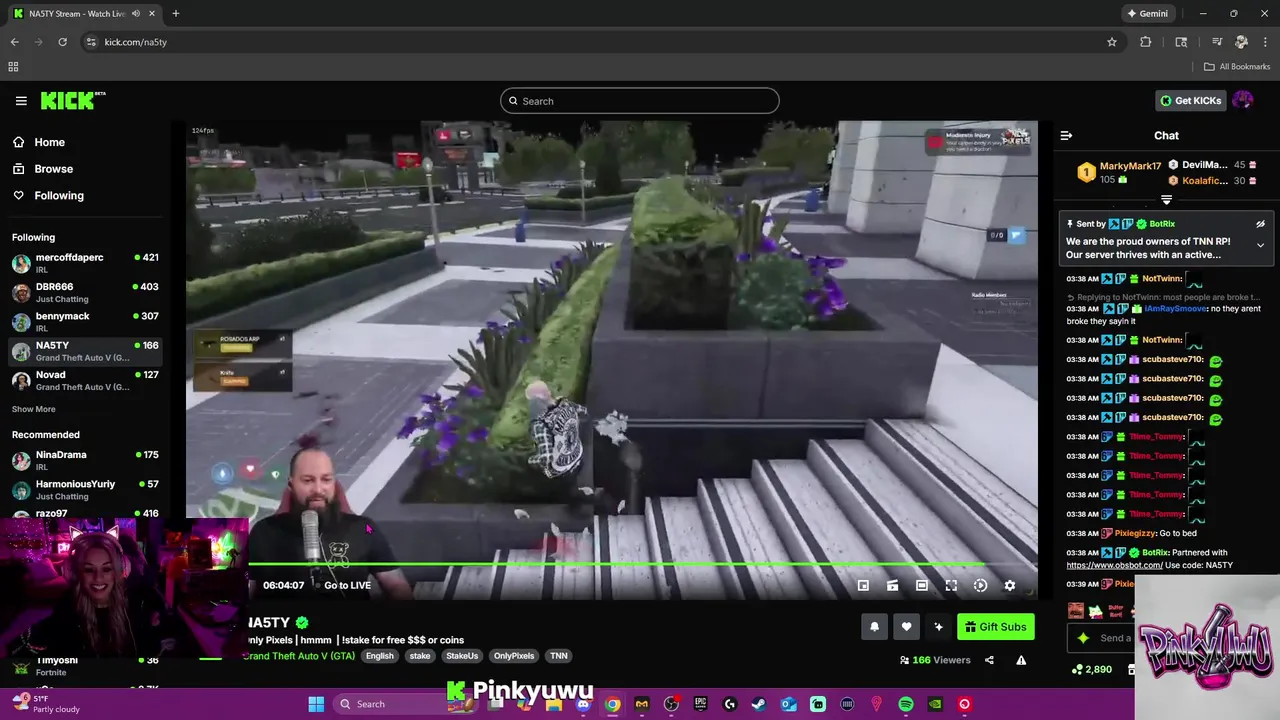
Task: Open a new browser tab
Action: pyautogui.click(x=175, y=13)
